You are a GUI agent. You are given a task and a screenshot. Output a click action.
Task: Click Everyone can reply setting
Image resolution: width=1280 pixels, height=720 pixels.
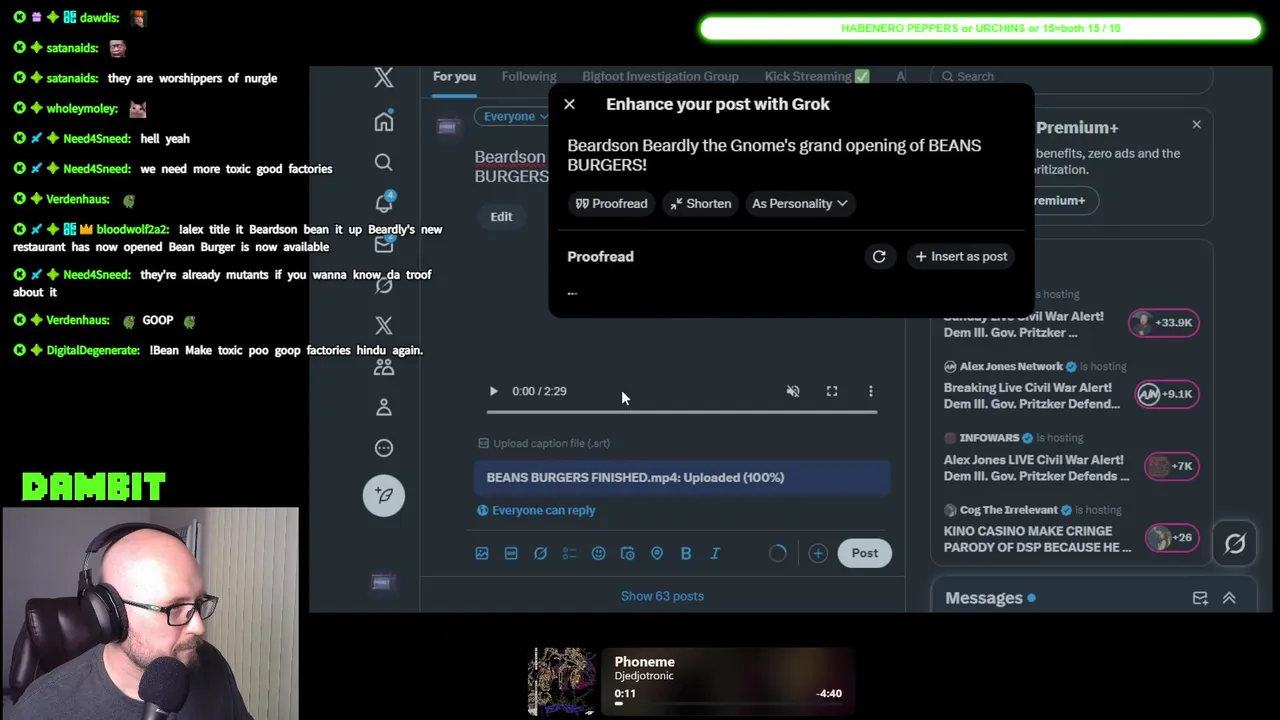(x=536, y=510)
